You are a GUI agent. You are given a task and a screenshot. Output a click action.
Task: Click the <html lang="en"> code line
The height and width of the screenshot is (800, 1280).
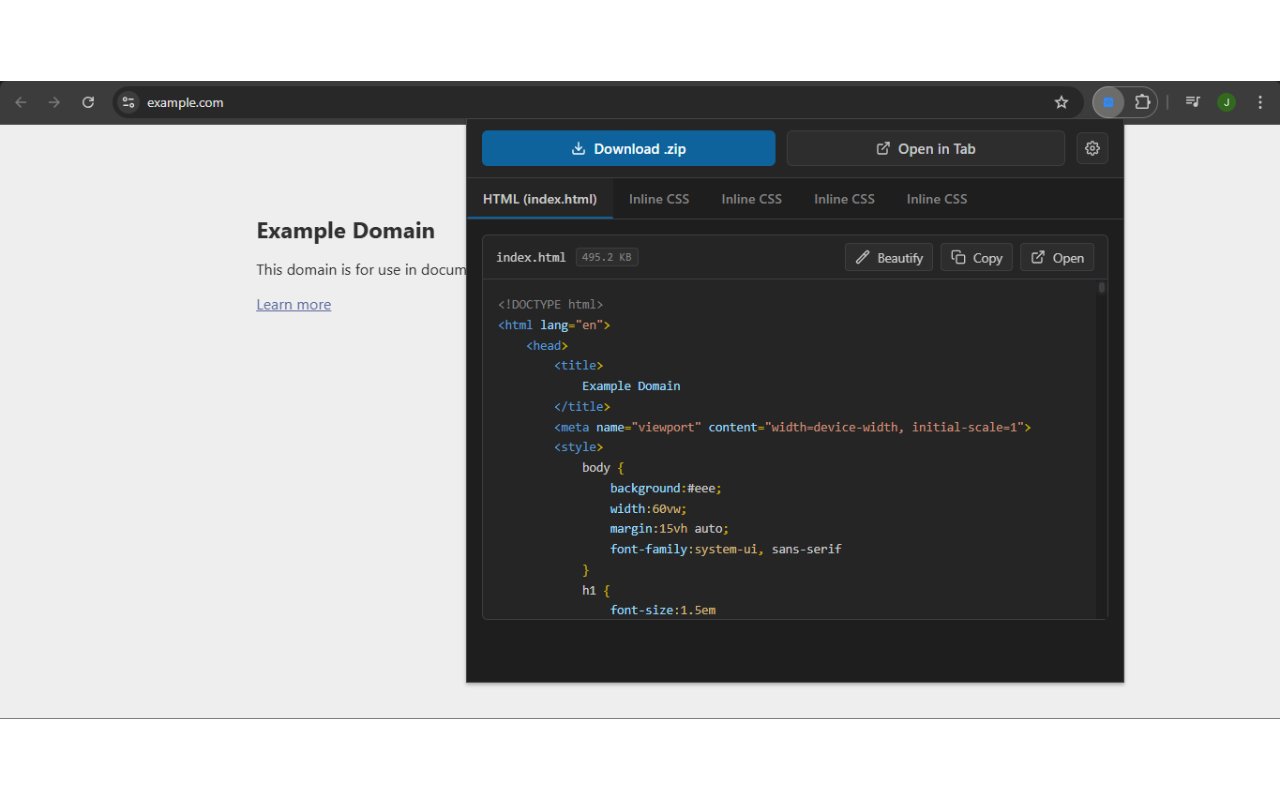(x=554, y=325)
